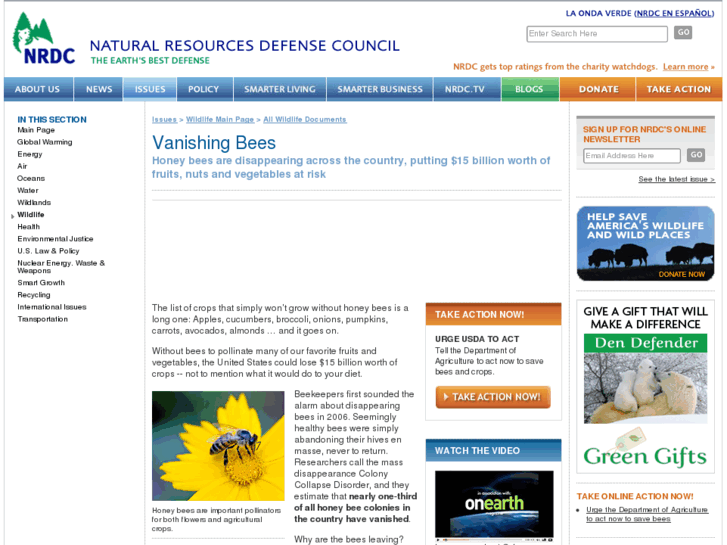Open U.S. Law & Policy link

[48, 250]
